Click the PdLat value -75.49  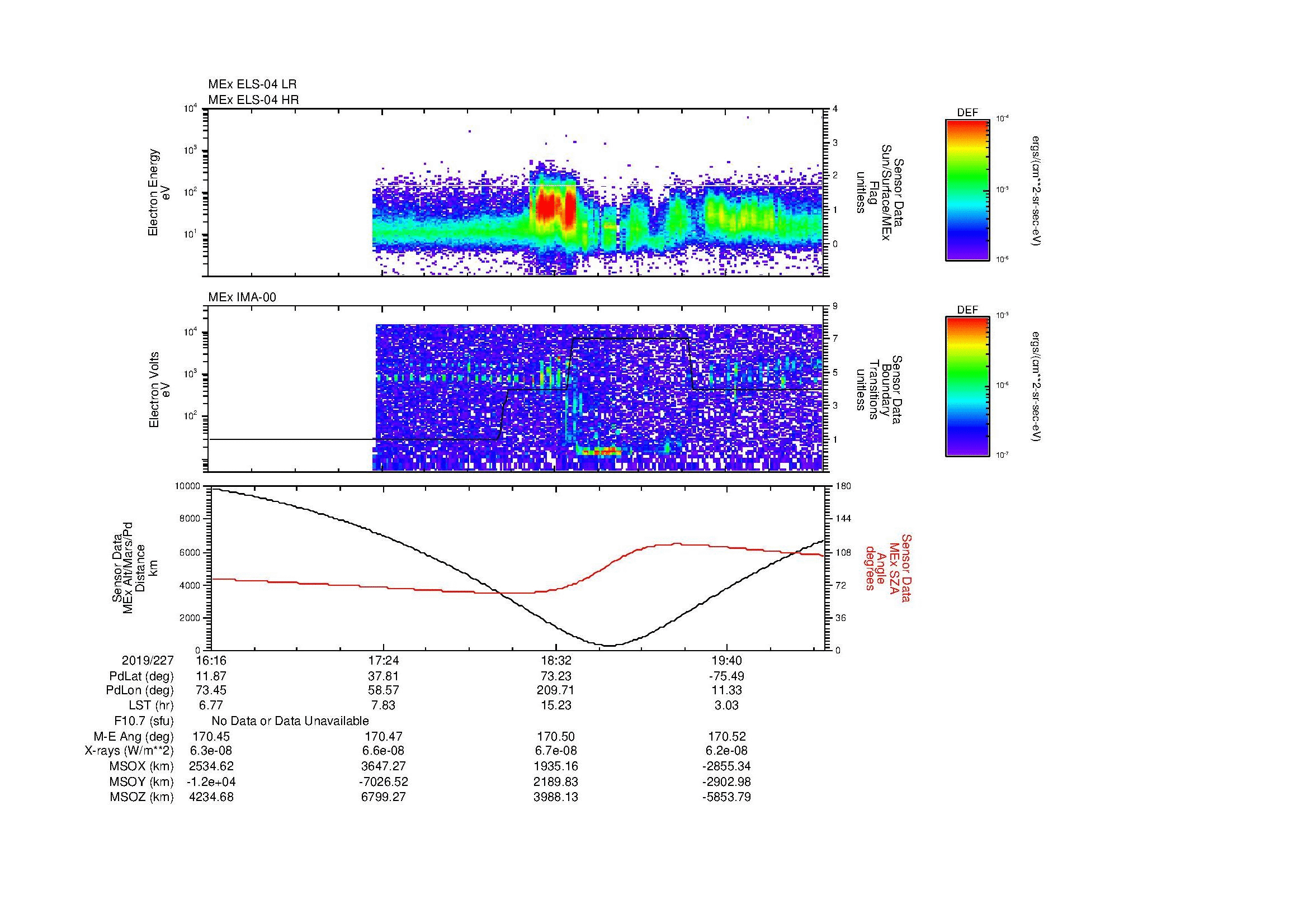[727, 676]
